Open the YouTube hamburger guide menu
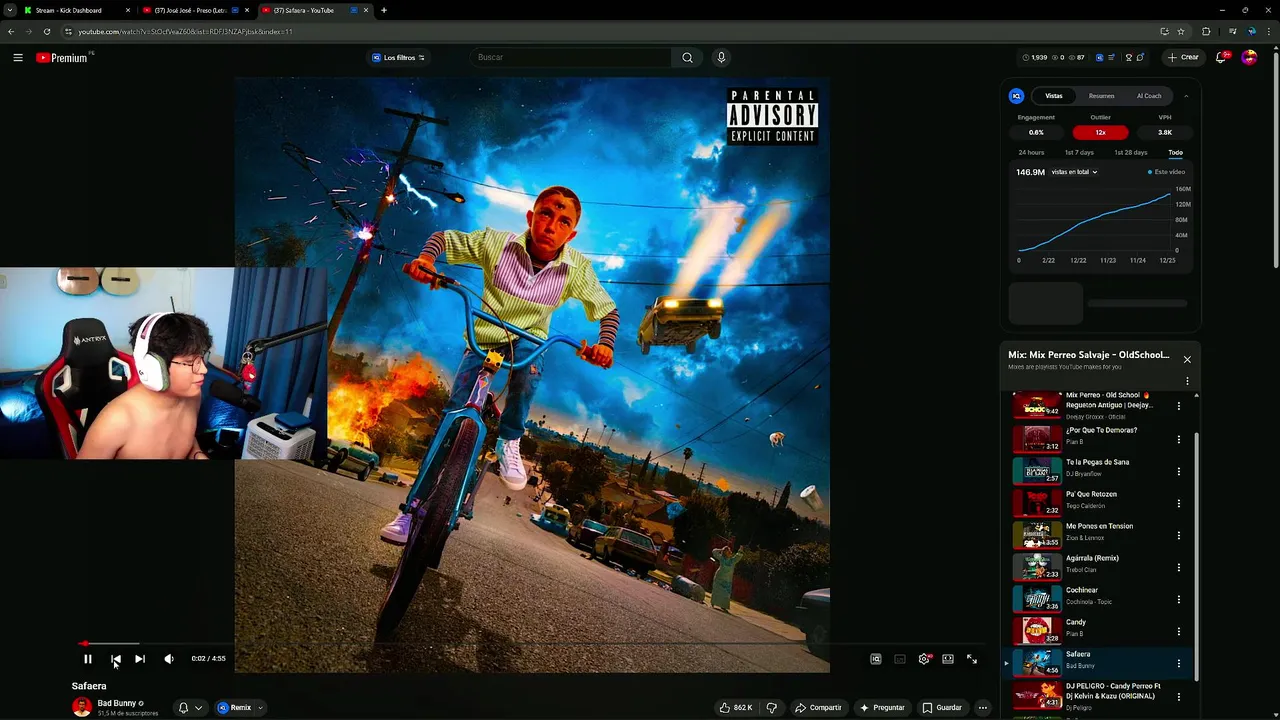This screenshot has height=720, width=1280. point(18,58)
